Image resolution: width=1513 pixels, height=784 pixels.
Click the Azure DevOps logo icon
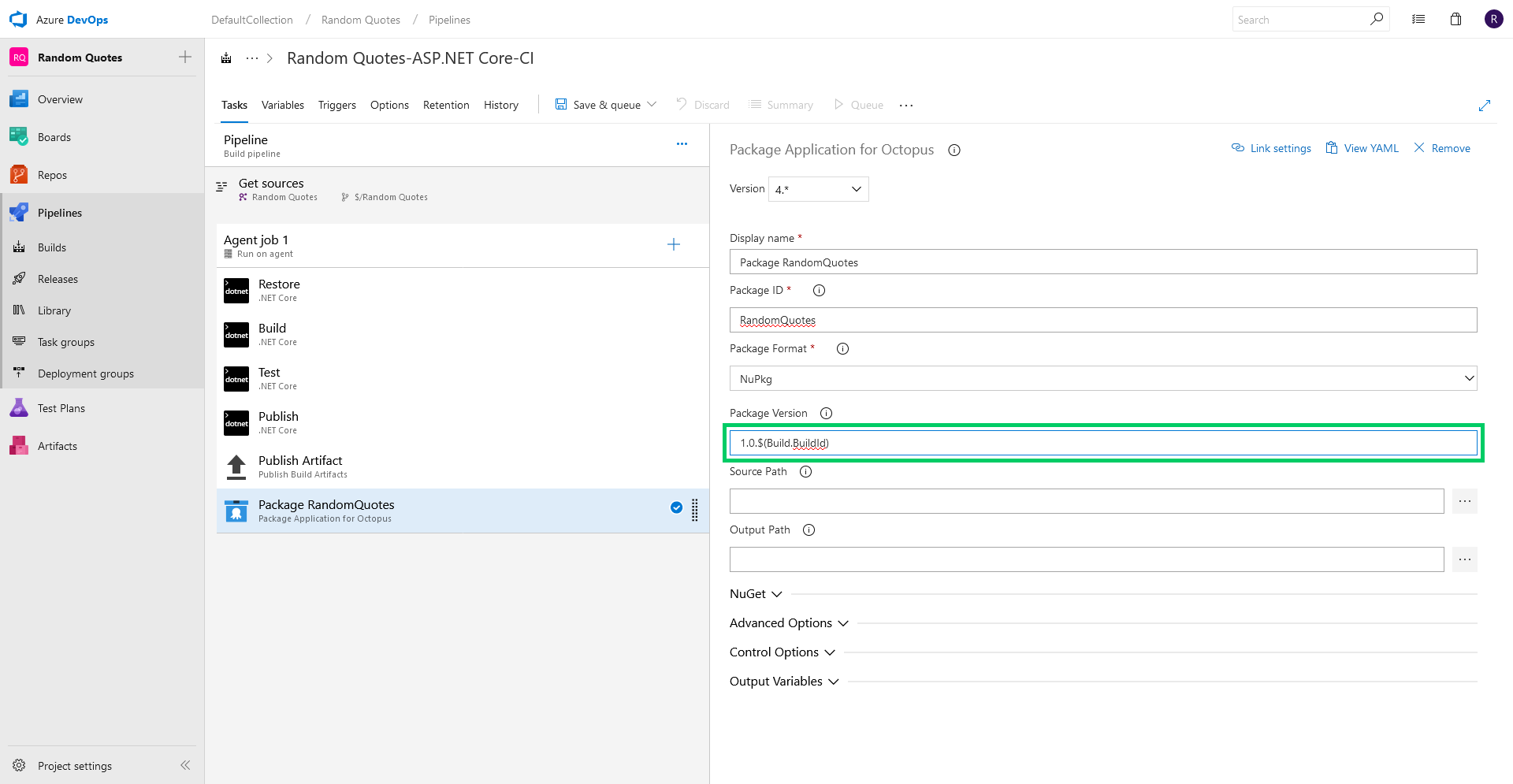point(18,19)
